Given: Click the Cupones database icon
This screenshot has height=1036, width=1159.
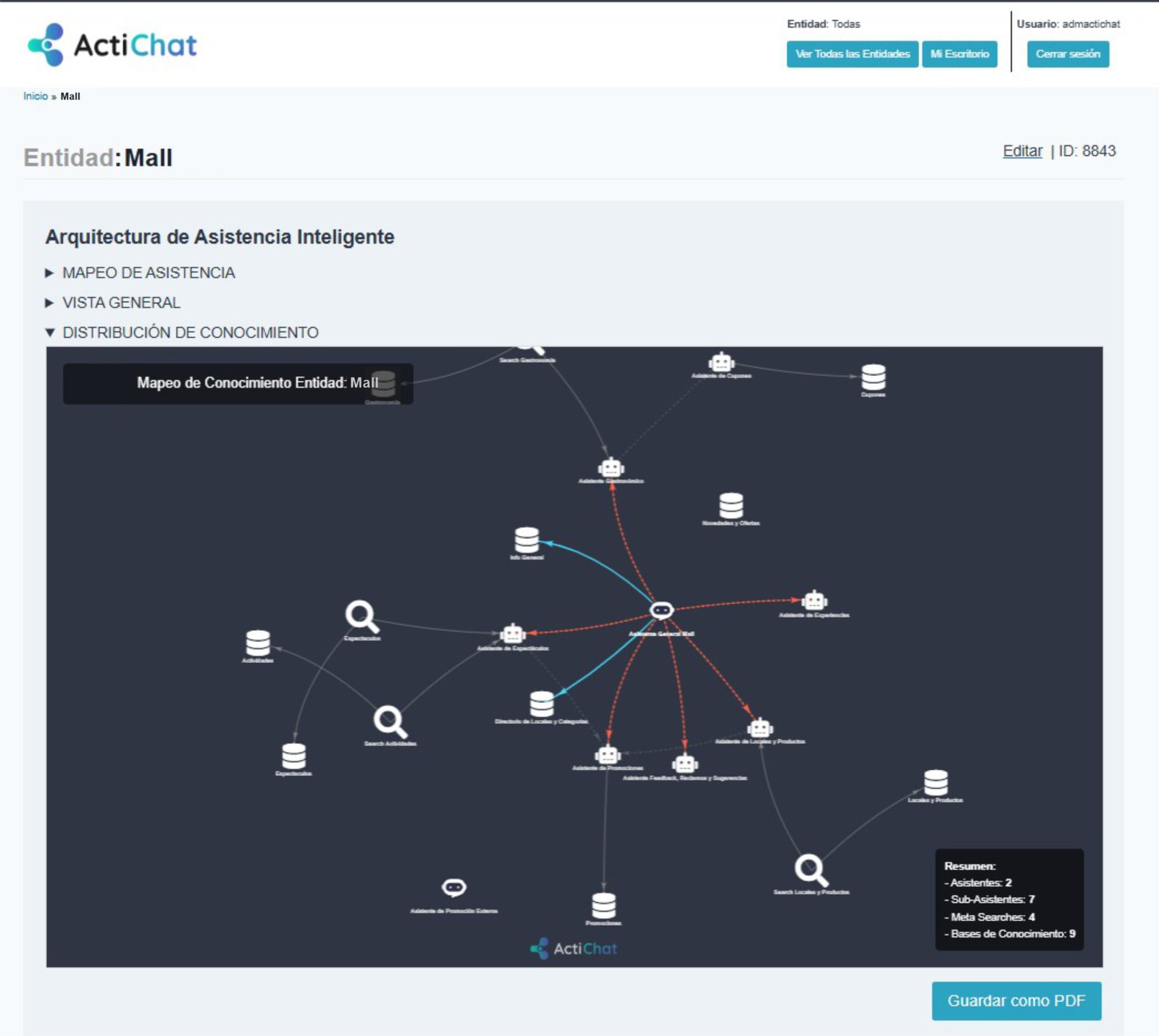Looking at the screenshot, I should click(x=873, y=377).
